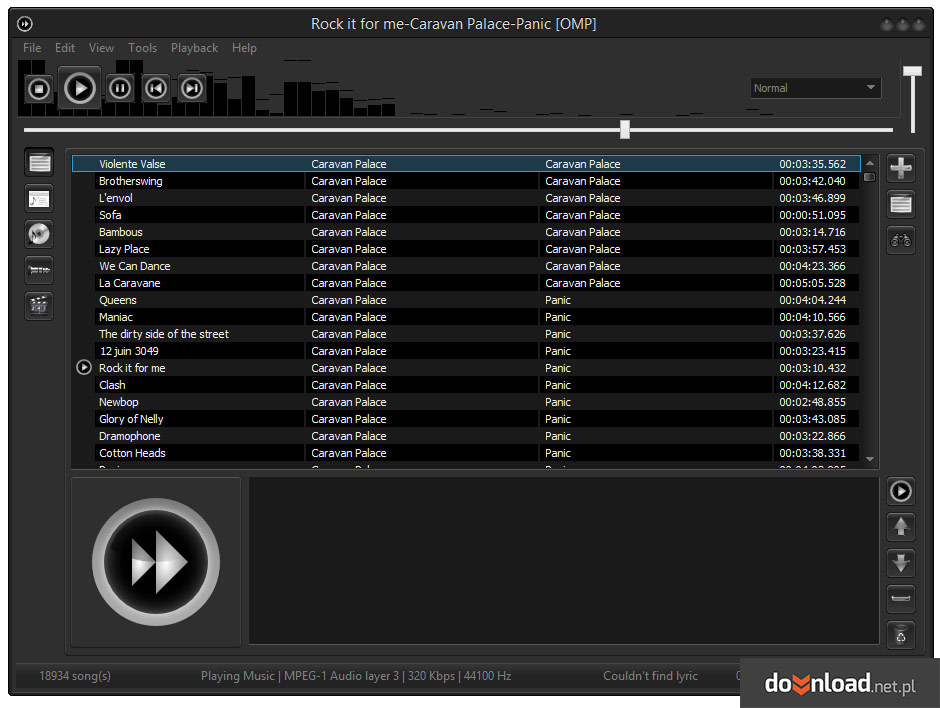Open the playlist view in left sidebar
940x708 pixels.
tap(39, 162)
